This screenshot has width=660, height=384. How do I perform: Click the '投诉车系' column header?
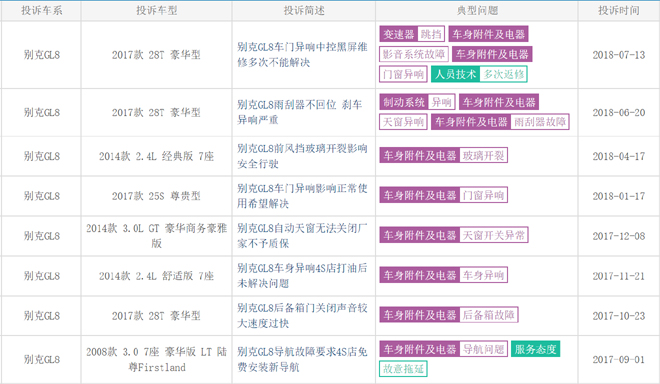pyautogui.click(x=41, y=11)
